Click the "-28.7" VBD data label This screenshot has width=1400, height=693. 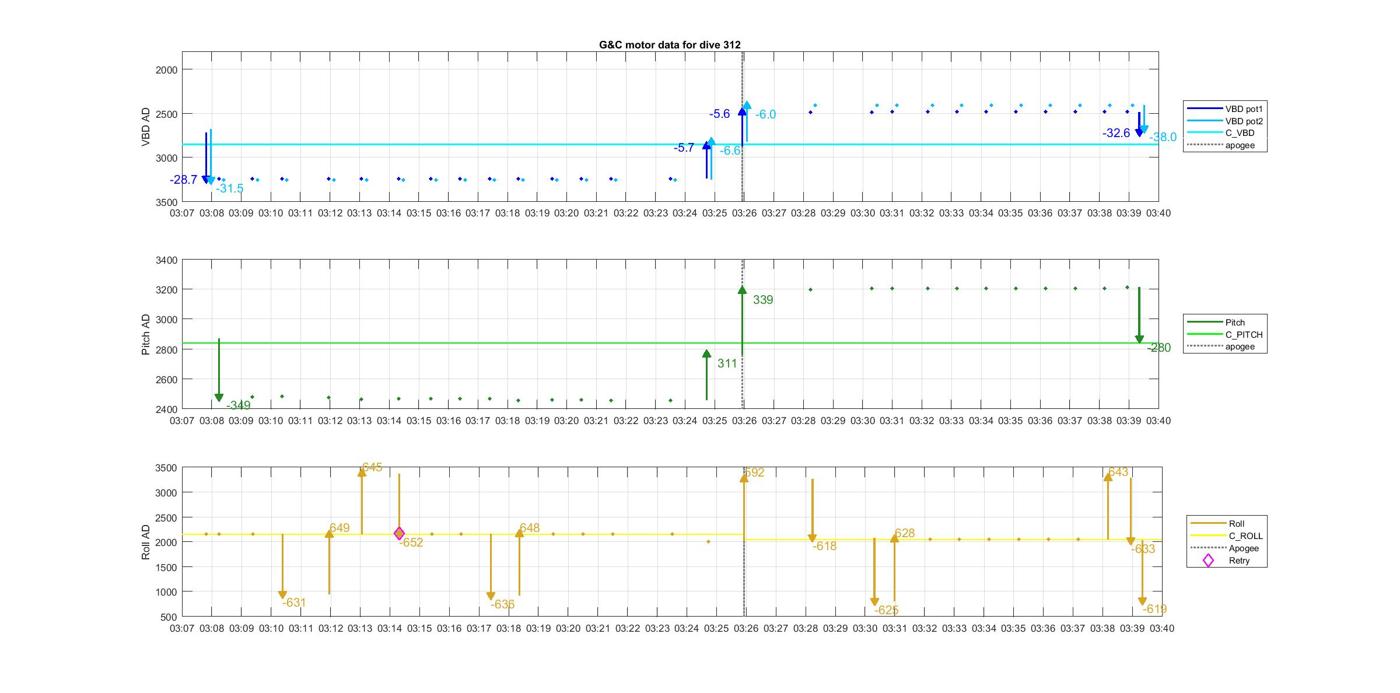(x=184, y=180)
